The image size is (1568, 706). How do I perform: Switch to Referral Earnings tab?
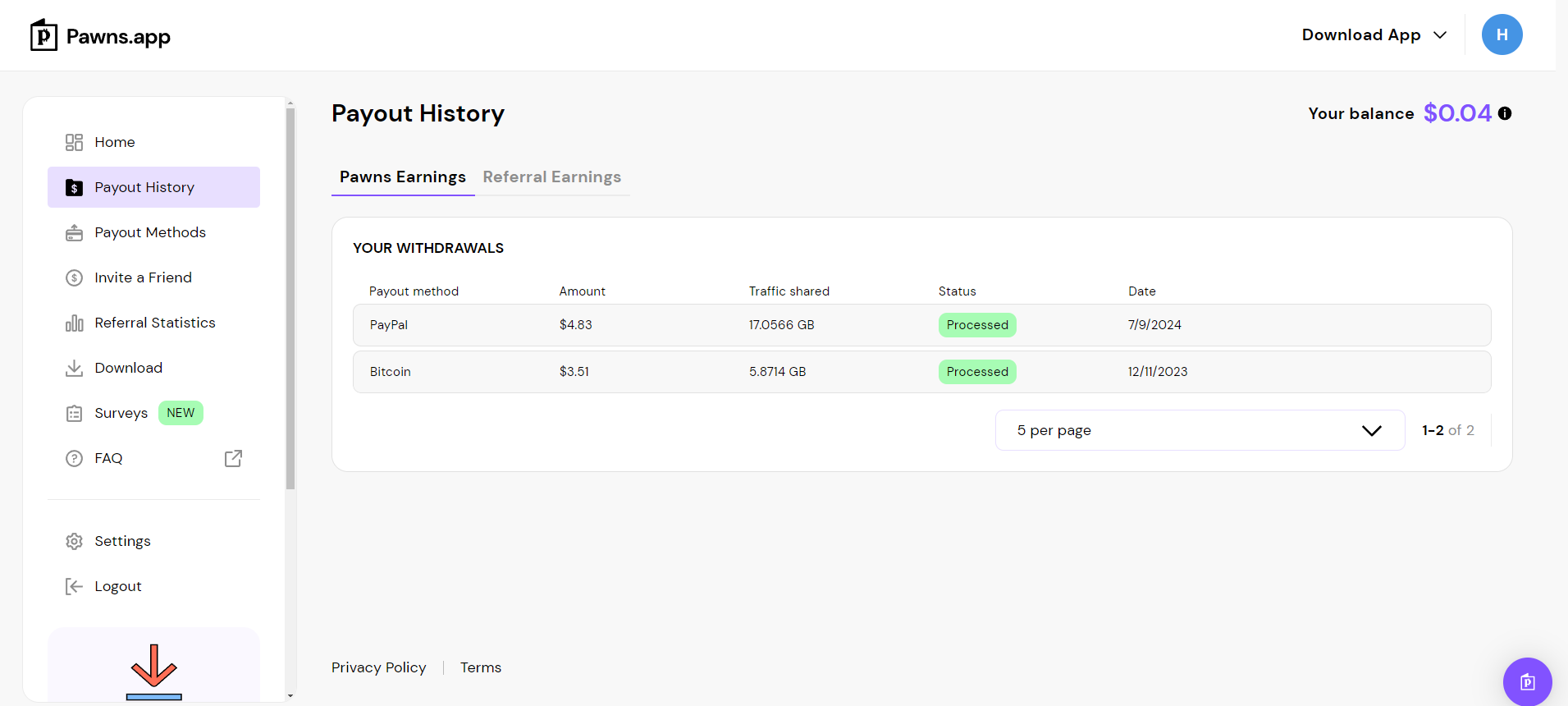point(552,176)
